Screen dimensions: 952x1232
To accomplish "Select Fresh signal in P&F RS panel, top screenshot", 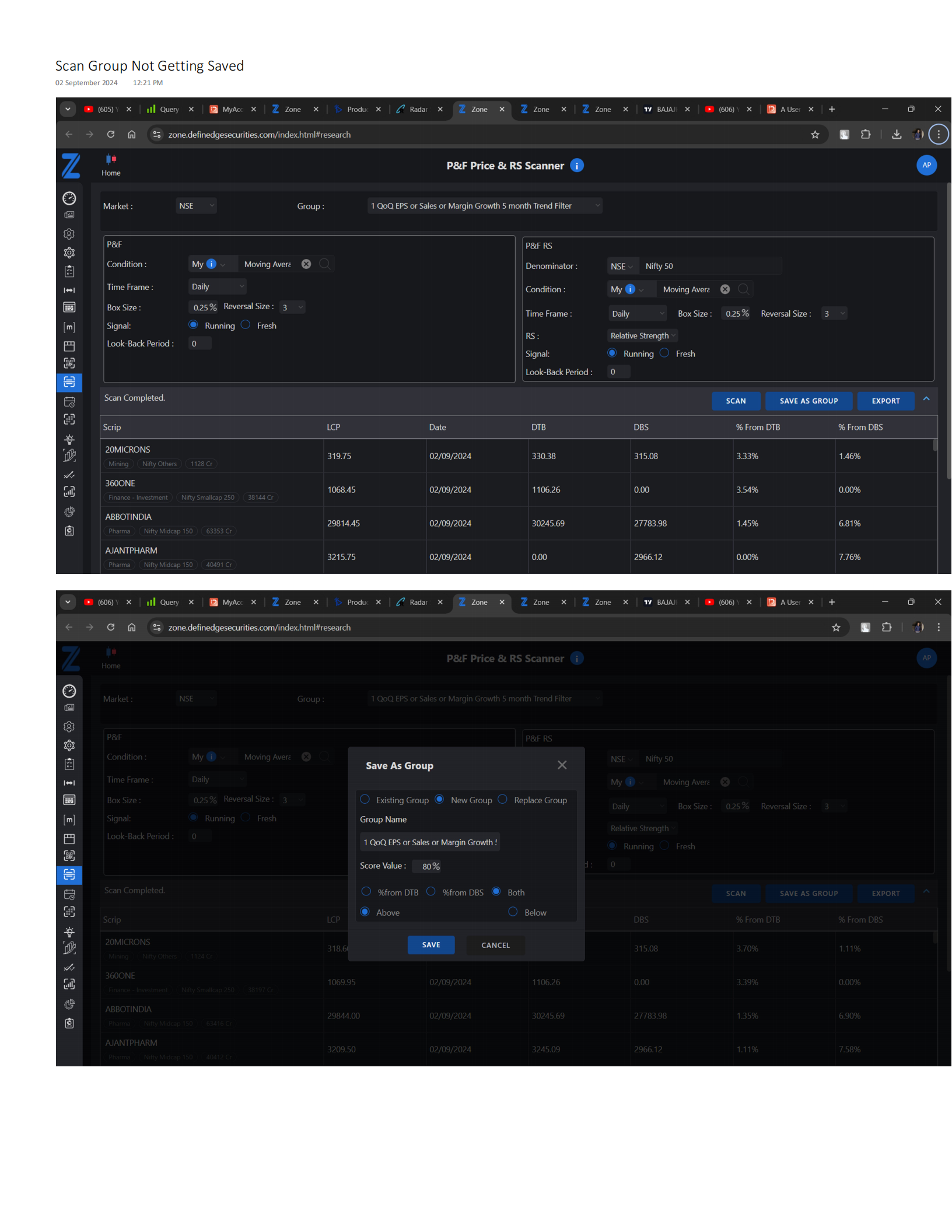I will pos(664,353).
